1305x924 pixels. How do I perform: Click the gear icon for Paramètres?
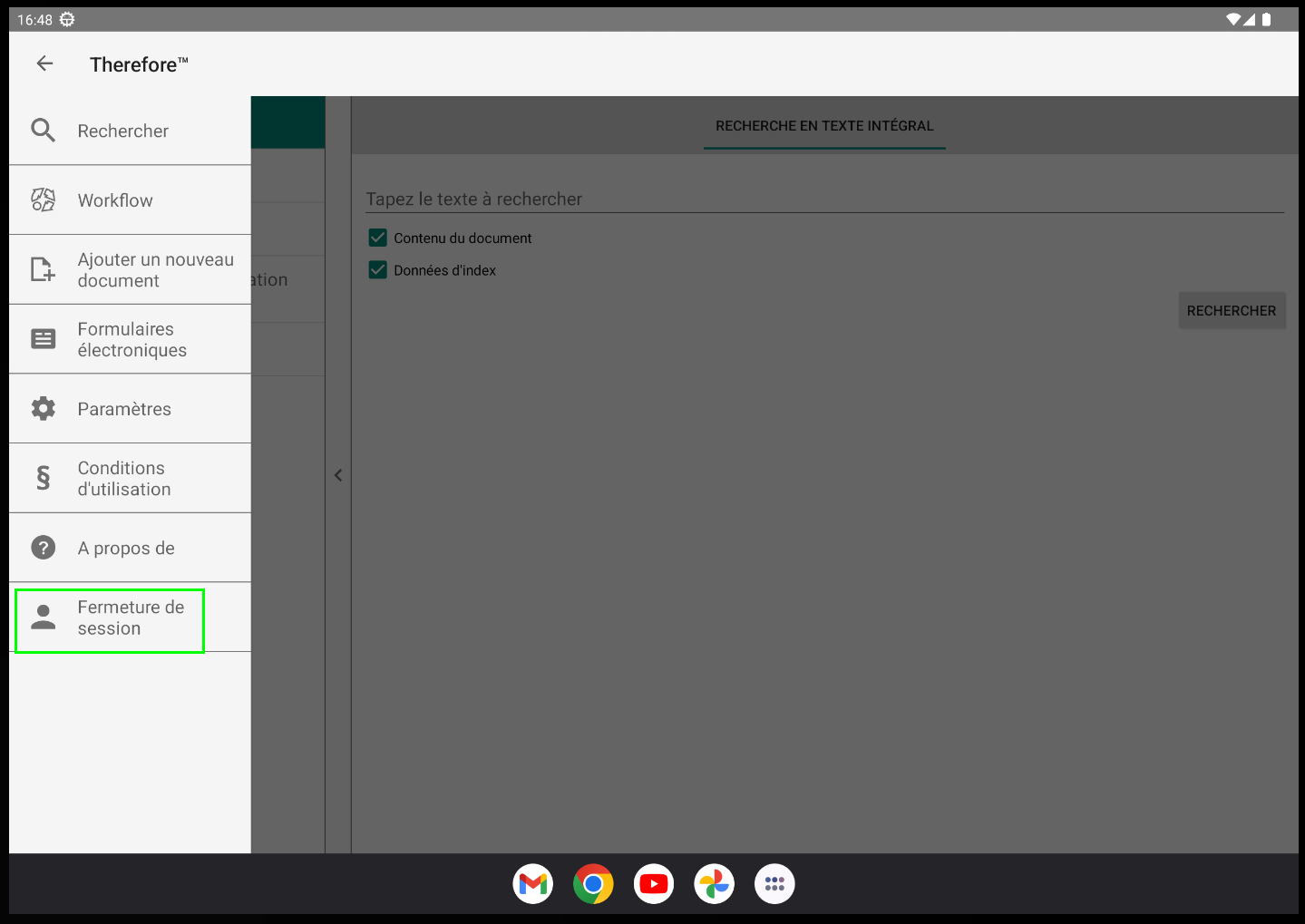point(43,408)
